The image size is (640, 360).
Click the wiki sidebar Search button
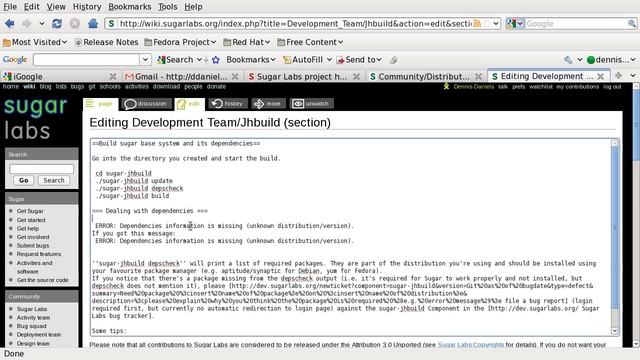click(x=53, y=180)
